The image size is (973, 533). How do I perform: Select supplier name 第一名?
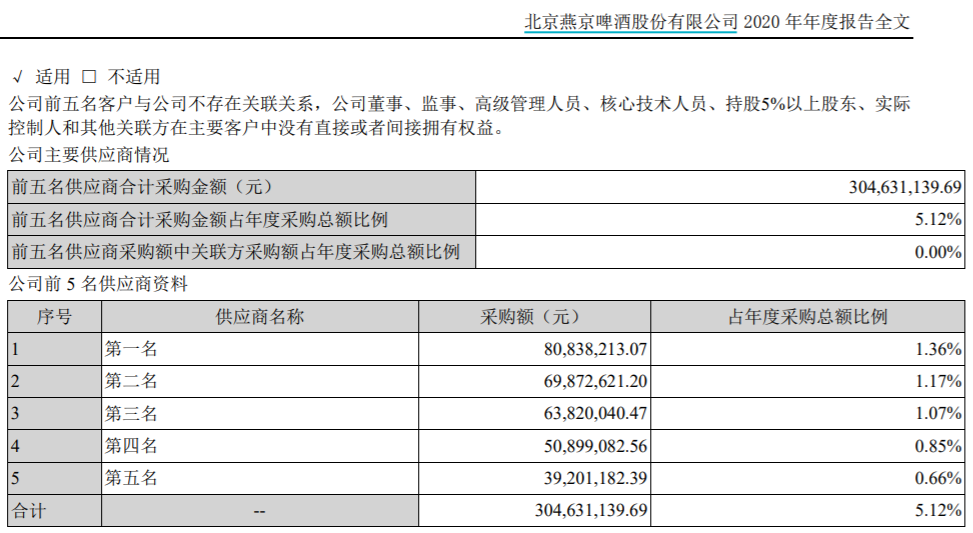click(131, 349)
